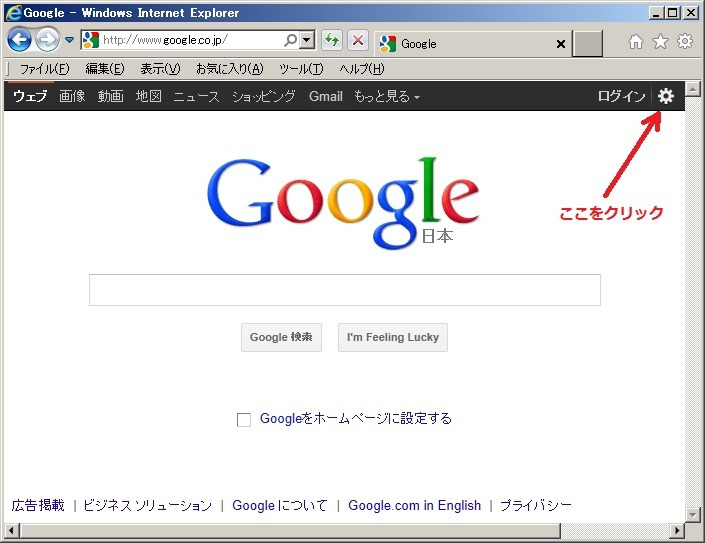Viewport: 705px width, 543px height.
Task: Click the ログイン sign-in link
Action: click(621, 96)
